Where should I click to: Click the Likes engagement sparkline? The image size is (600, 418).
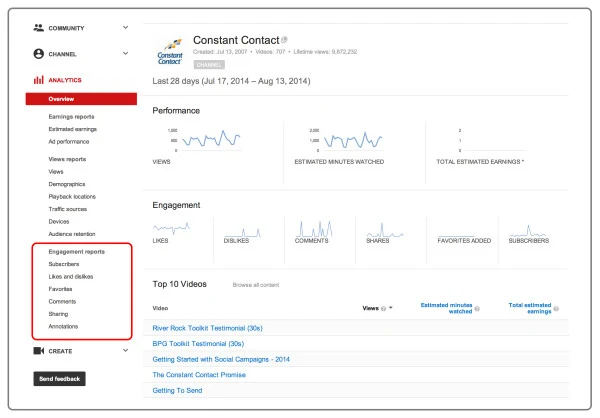(171, 228)
